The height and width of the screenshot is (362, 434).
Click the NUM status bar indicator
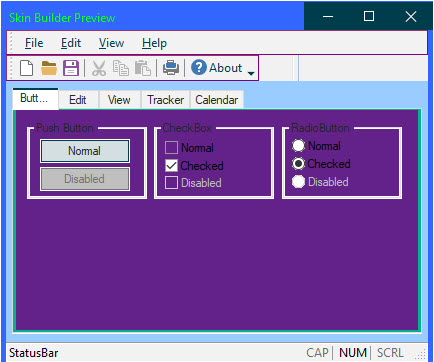pyautogui.click(x=353, y=353)
